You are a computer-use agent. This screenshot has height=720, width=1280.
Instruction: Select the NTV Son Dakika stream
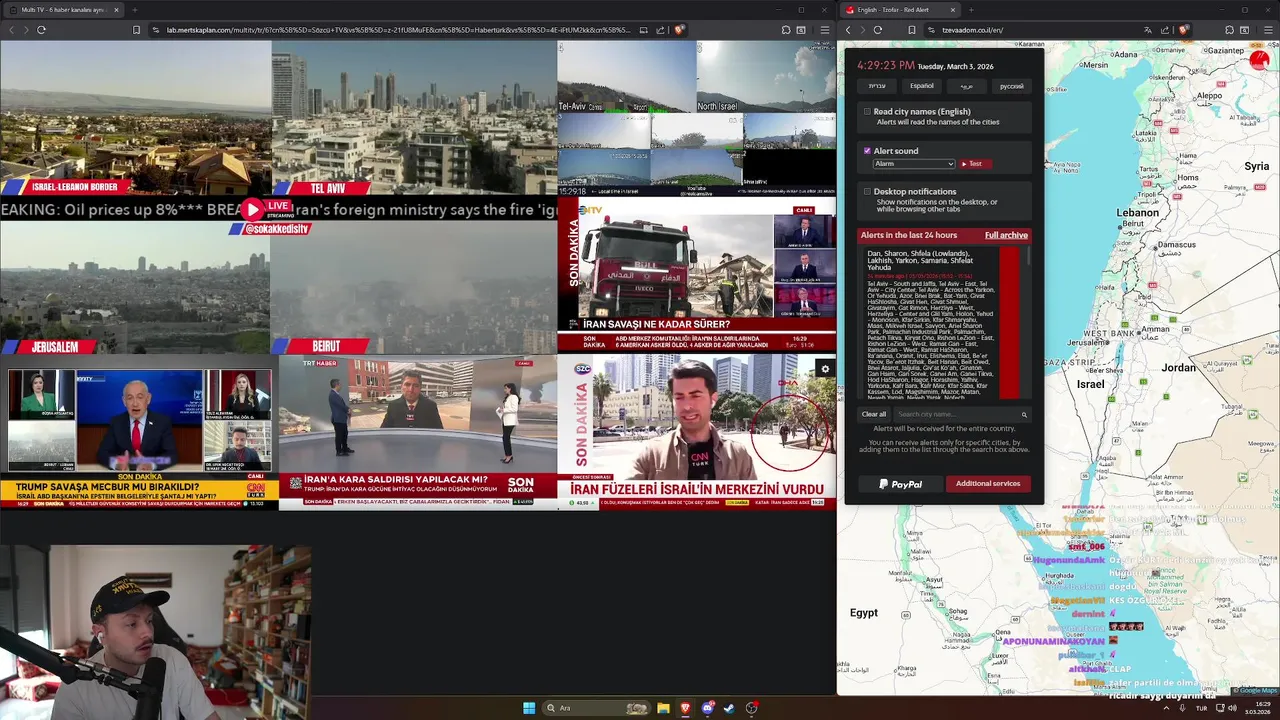pyautogui.click(x=696, y=274)
